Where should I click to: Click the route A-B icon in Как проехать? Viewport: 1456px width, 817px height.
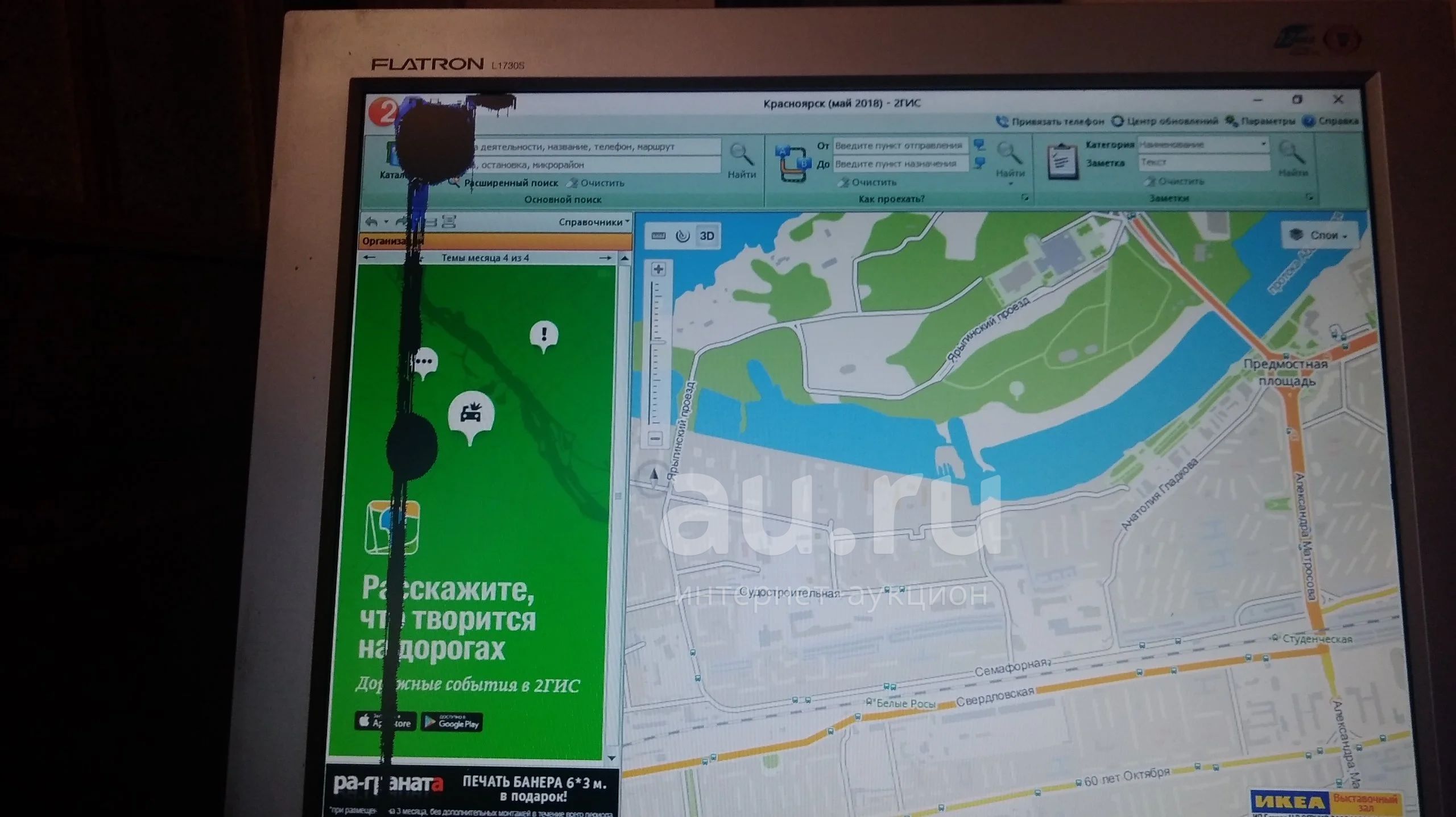coord(794,163)
